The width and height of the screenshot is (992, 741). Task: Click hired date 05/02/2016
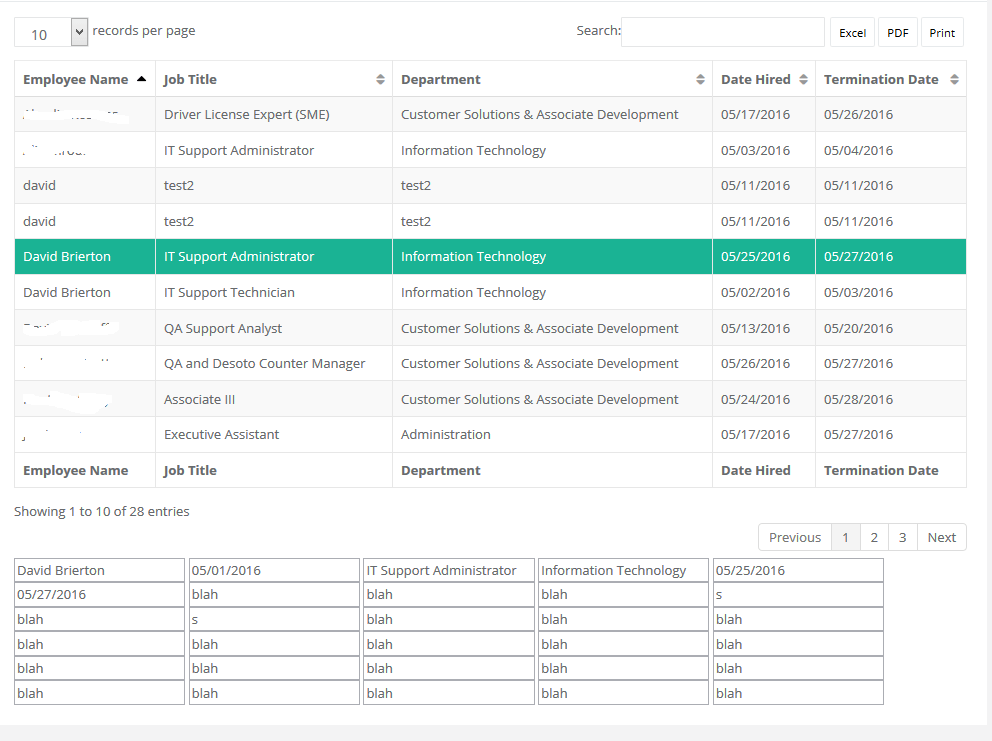[x=755, y=292]
